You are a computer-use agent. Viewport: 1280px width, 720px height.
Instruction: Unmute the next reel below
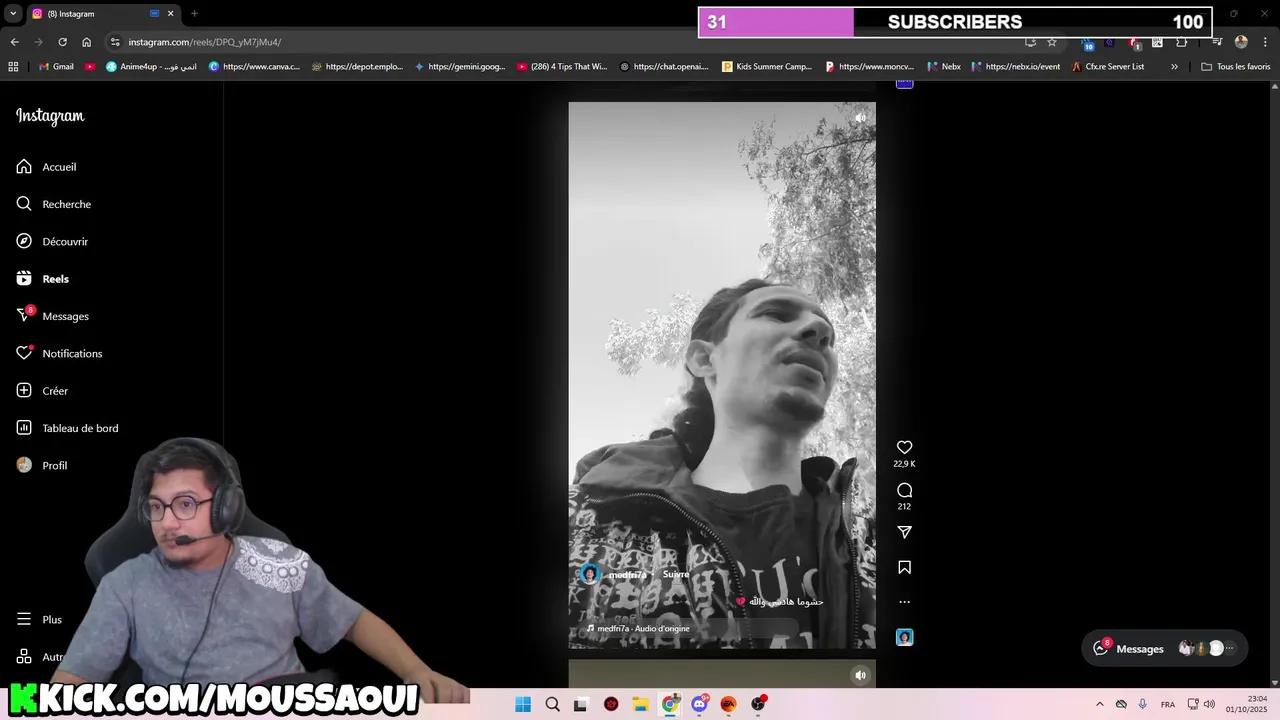pyautogui.click(x=860, y=675)
